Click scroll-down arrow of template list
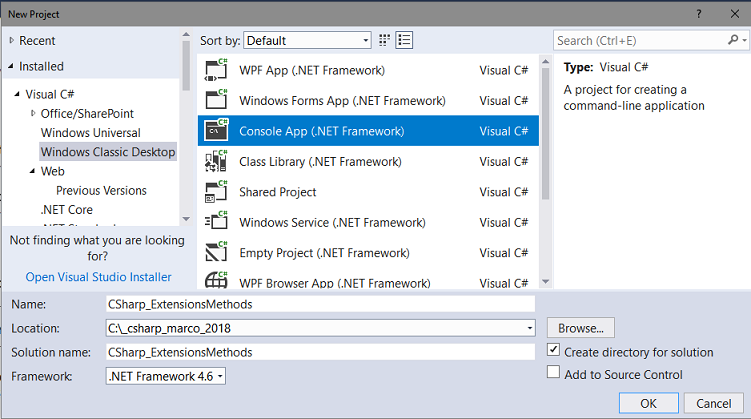Screen dimensions: 751x419 pos(546,282)
